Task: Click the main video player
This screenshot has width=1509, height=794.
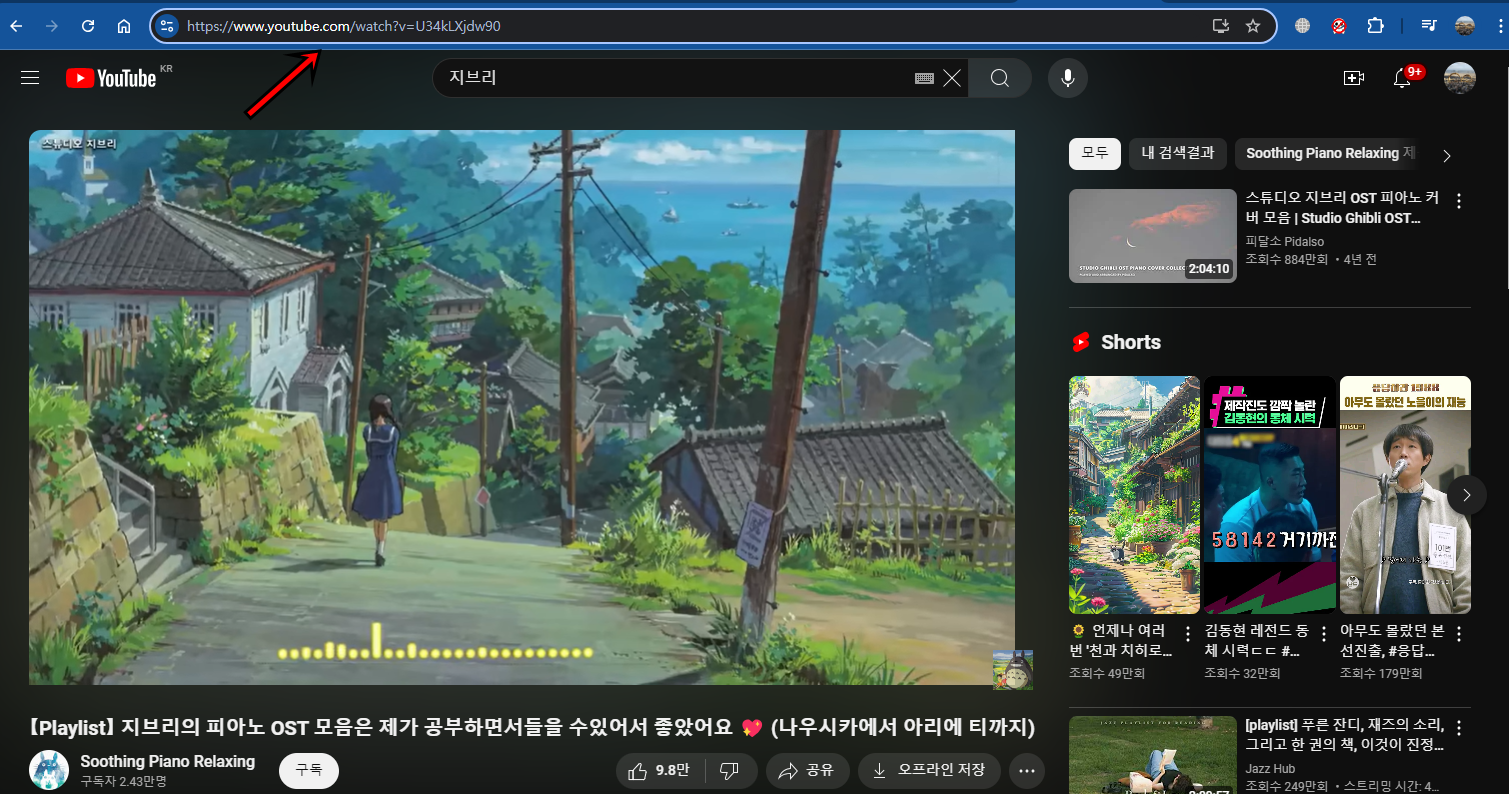Action: tap(522, 407)
